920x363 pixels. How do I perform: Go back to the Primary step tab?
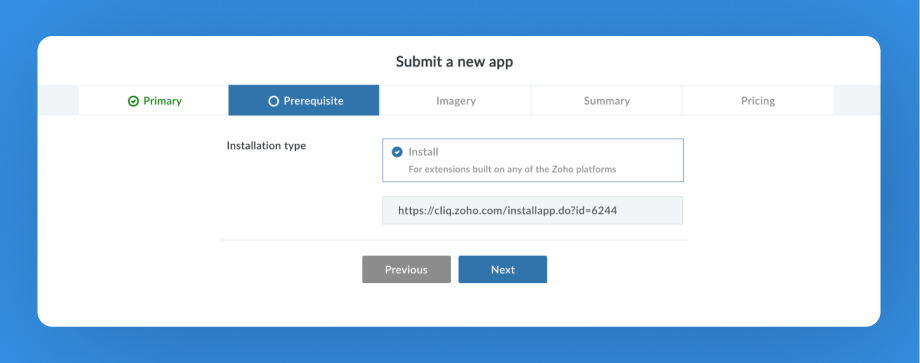click(153, 100)
